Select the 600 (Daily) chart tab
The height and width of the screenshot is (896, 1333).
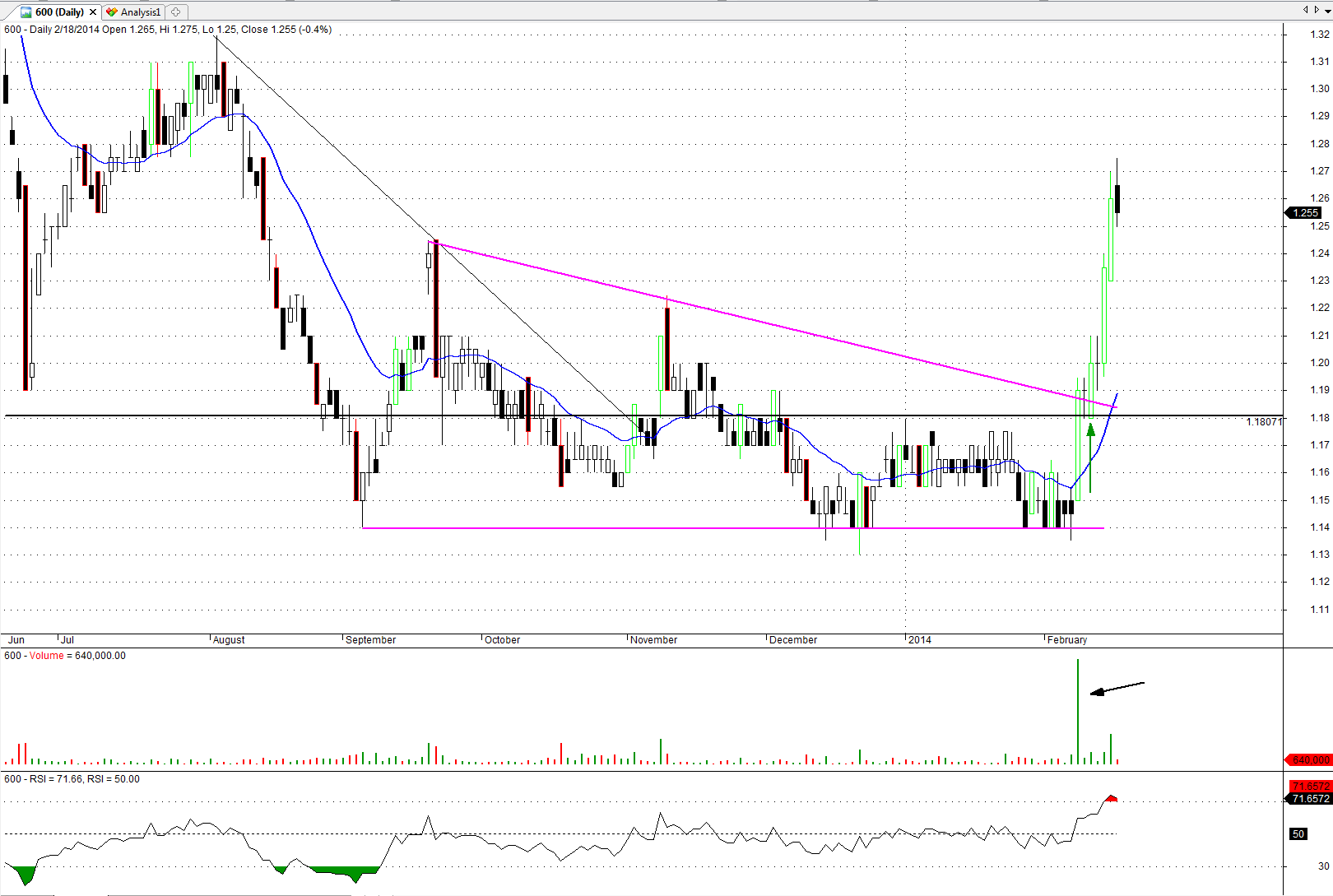click(x=58, y=12)
